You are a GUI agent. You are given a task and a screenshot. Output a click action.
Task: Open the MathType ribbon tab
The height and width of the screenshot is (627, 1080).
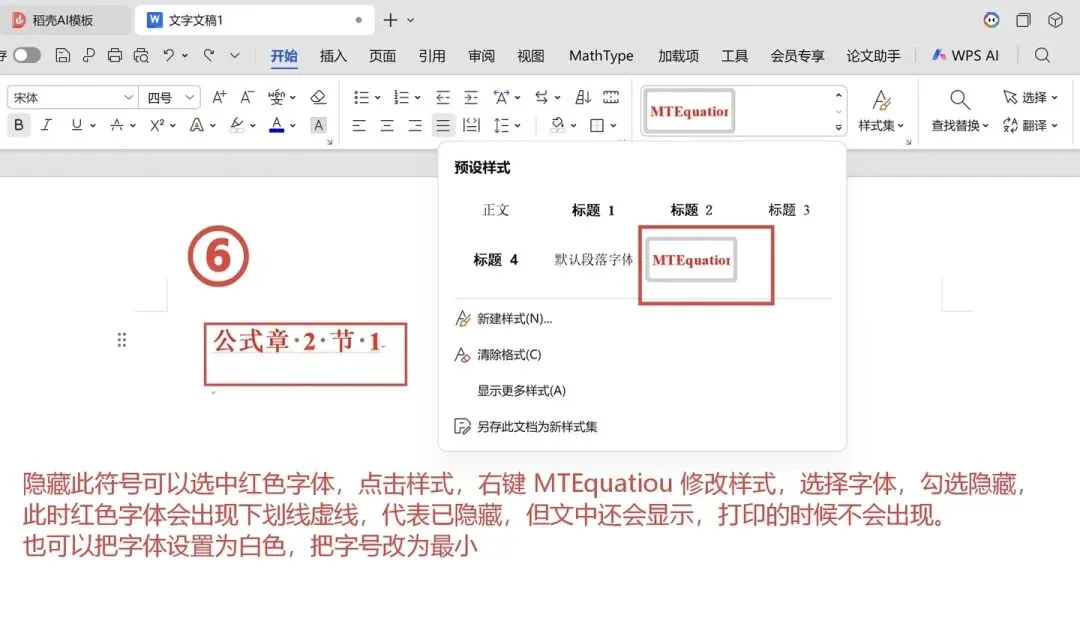tap(601, 56)
